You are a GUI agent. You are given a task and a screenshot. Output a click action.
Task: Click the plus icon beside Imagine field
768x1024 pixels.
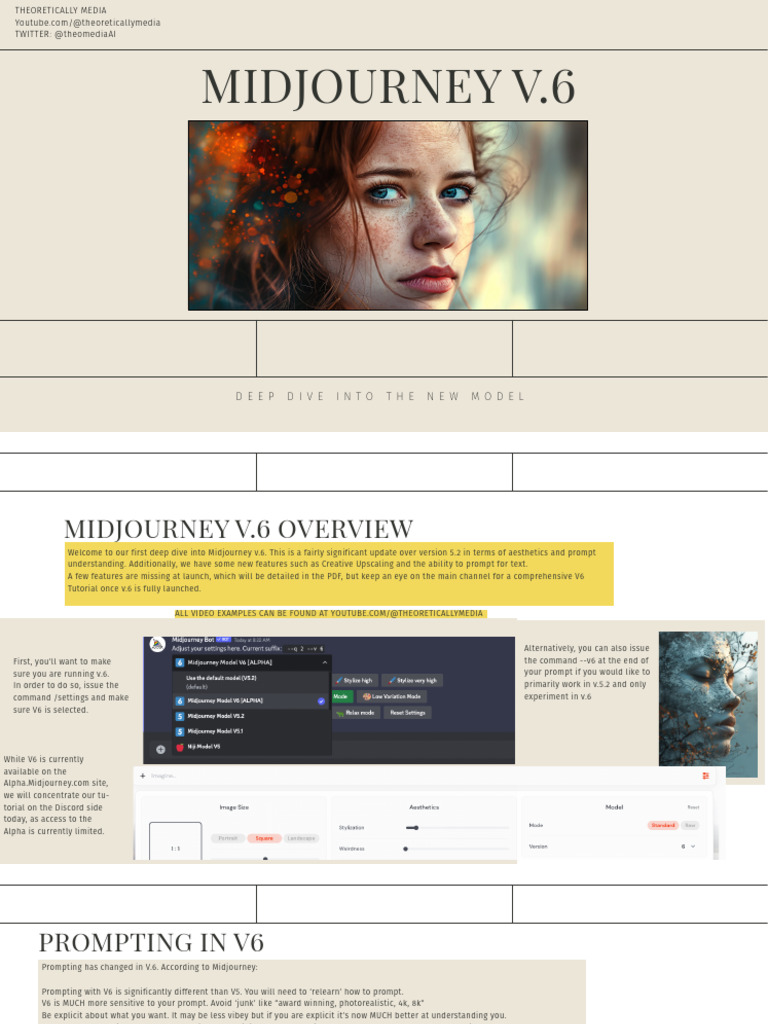tap(143, 776)
